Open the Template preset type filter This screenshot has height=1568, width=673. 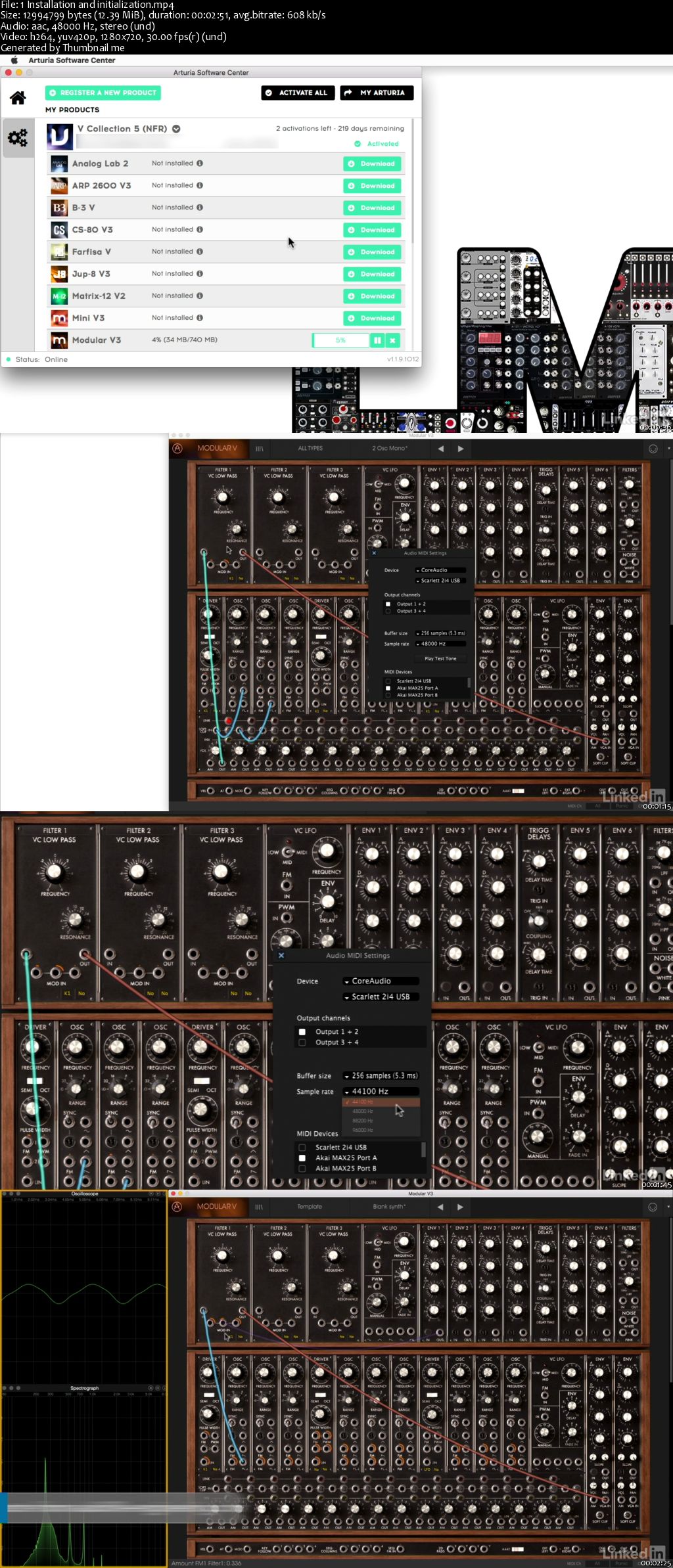click(x=310, y=1207)
